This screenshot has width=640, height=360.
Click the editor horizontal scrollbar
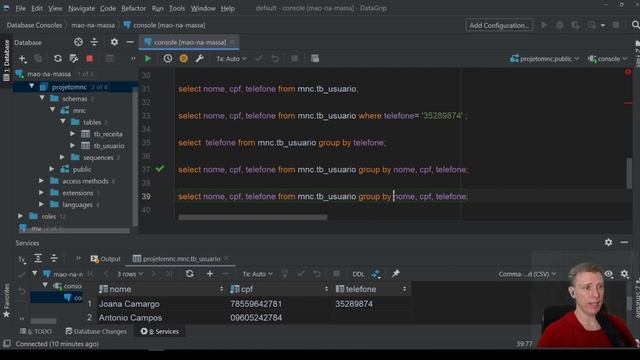click(x=253, y=218)
